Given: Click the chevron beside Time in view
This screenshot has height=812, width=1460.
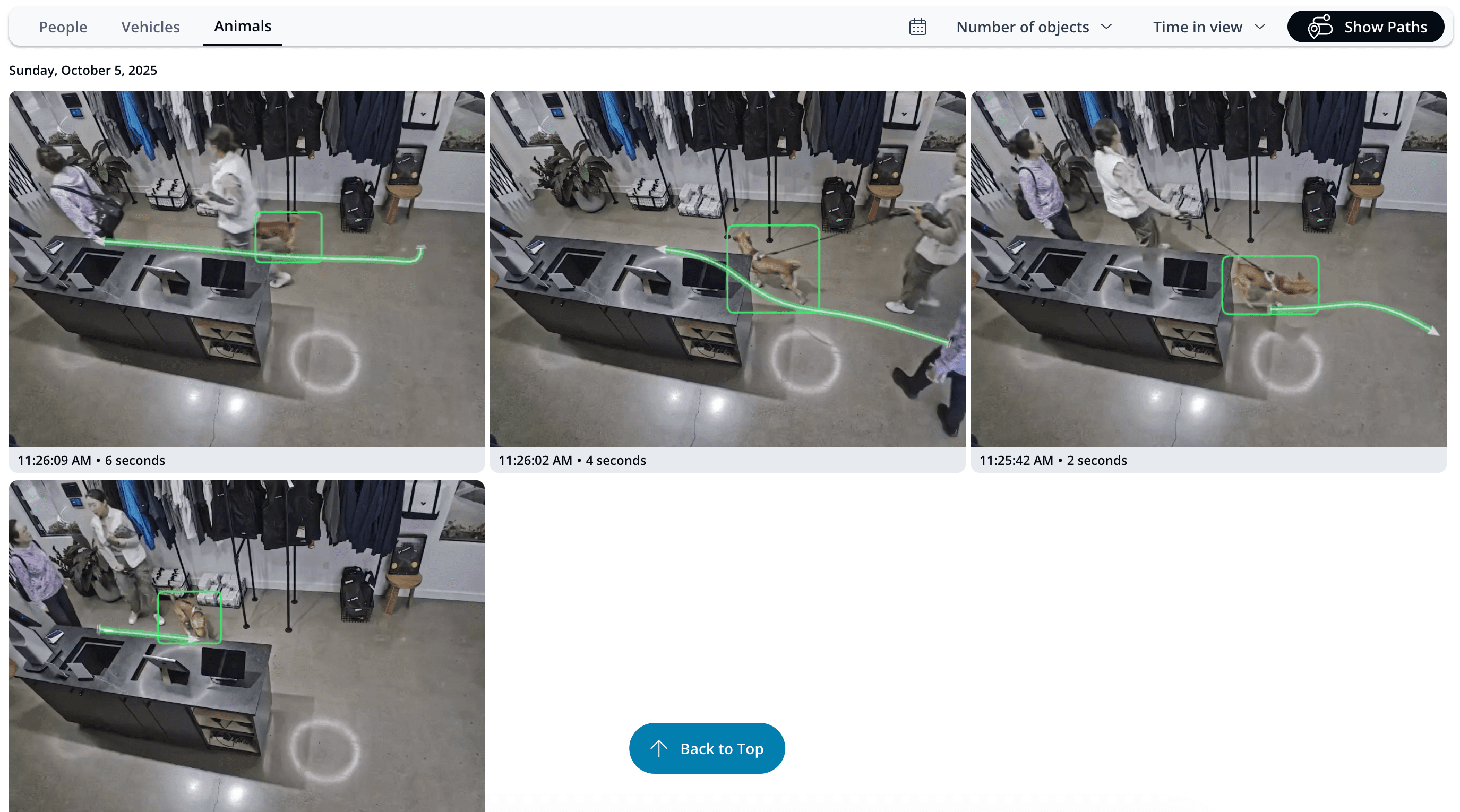Looking at the screenshot, I should point(1260,27).
